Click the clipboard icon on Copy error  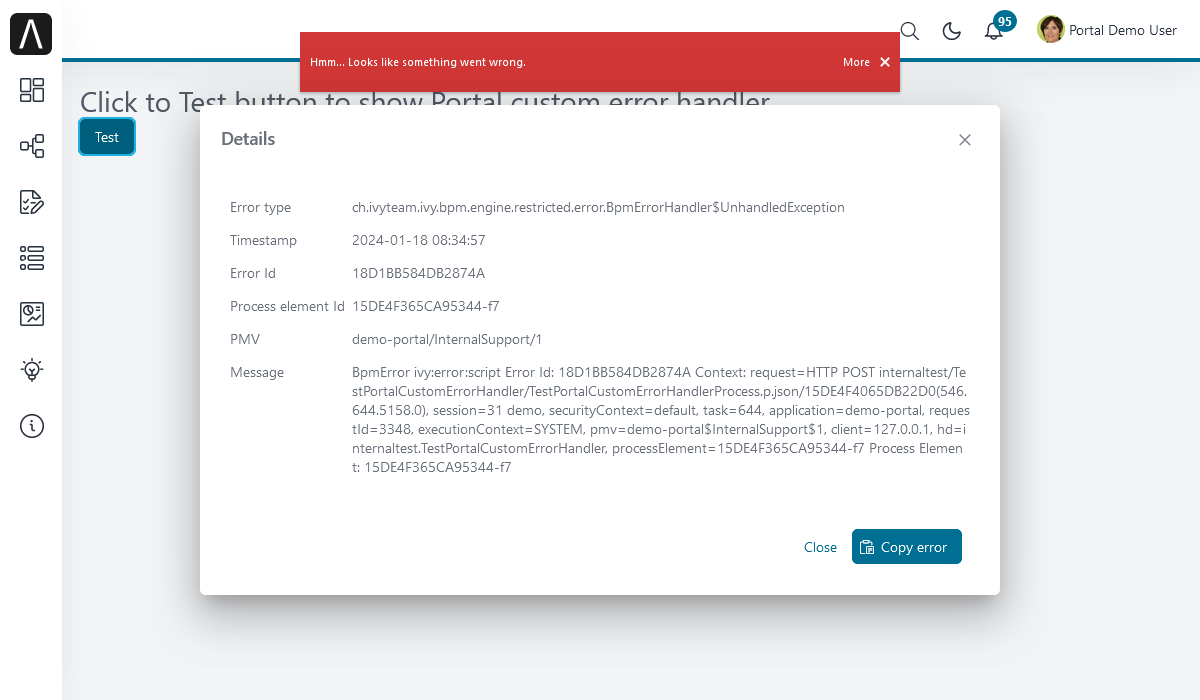pyautogui.click(x=867, y=547)
